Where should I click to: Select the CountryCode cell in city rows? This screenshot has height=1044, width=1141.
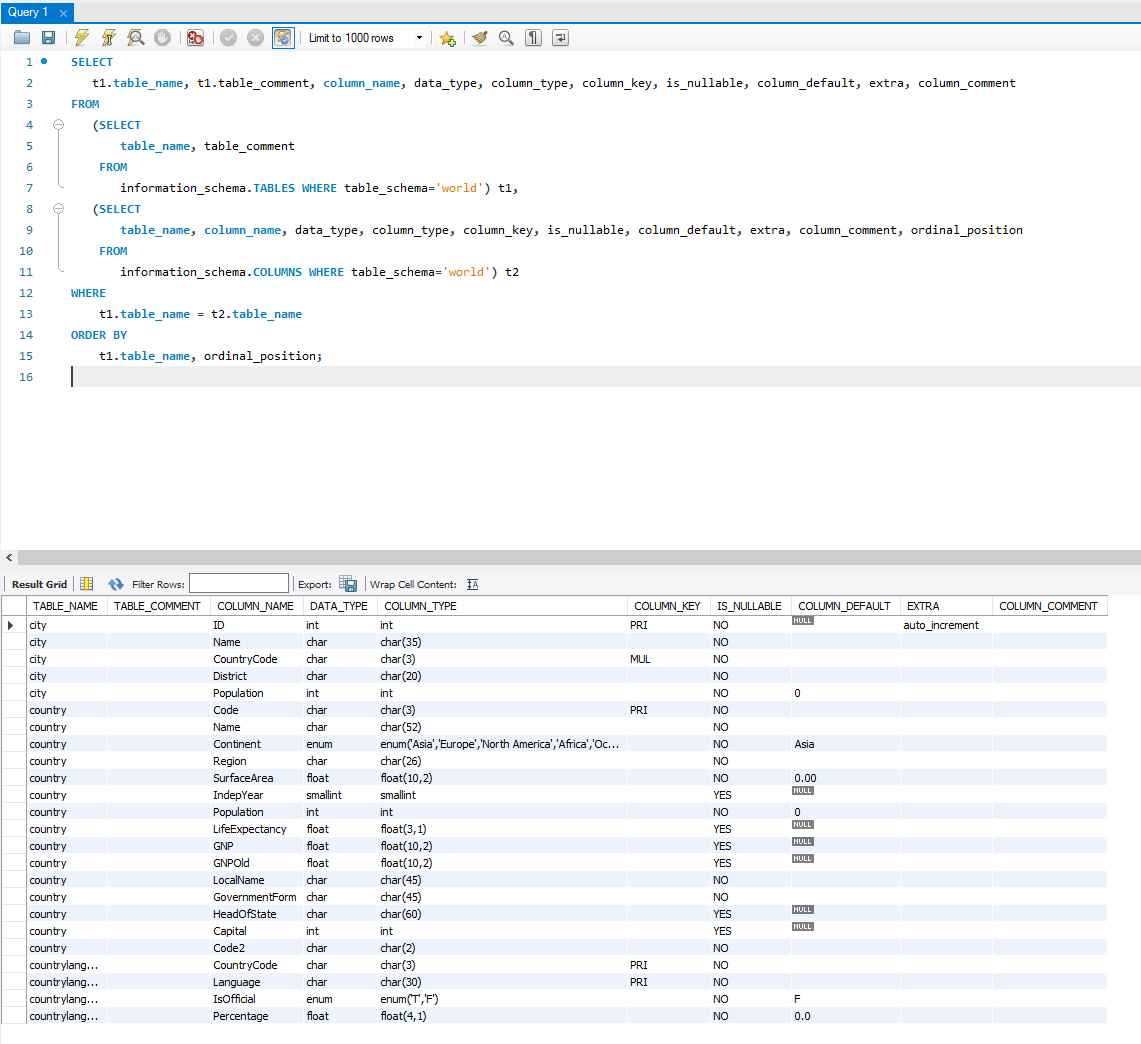pos(256,659)
